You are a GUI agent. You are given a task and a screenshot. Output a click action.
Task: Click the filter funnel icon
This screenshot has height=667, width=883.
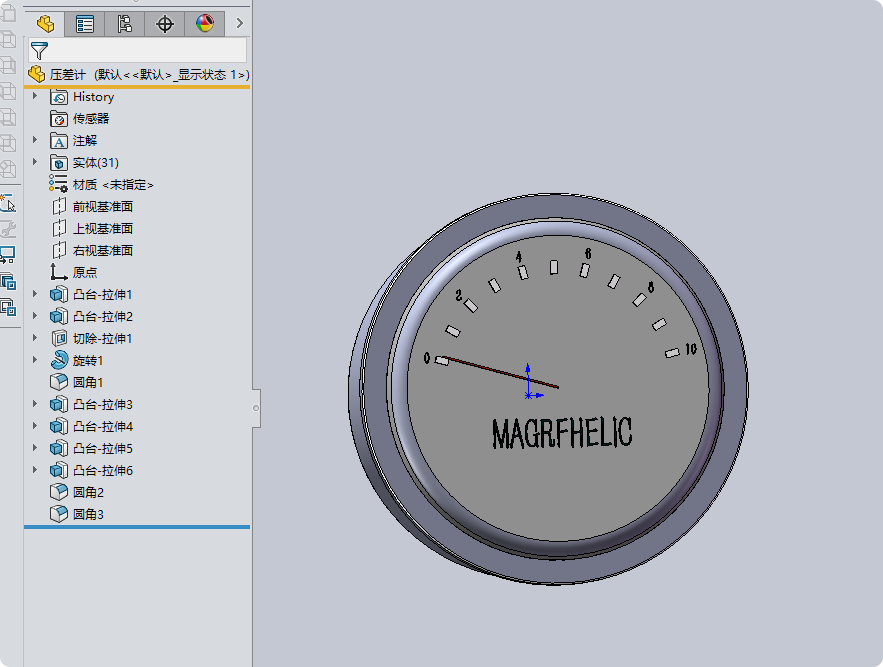39,51
